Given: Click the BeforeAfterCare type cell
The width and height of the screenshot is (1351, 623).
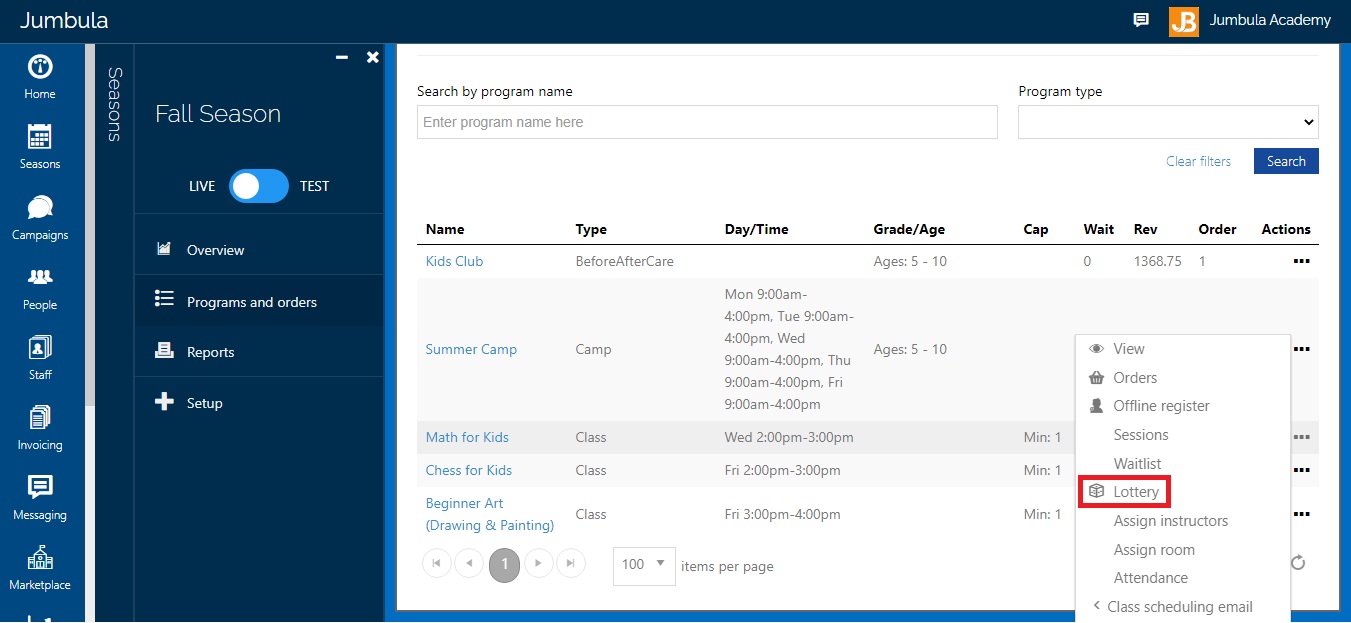Looking at the screenshot, I should (x=624, y=261).
